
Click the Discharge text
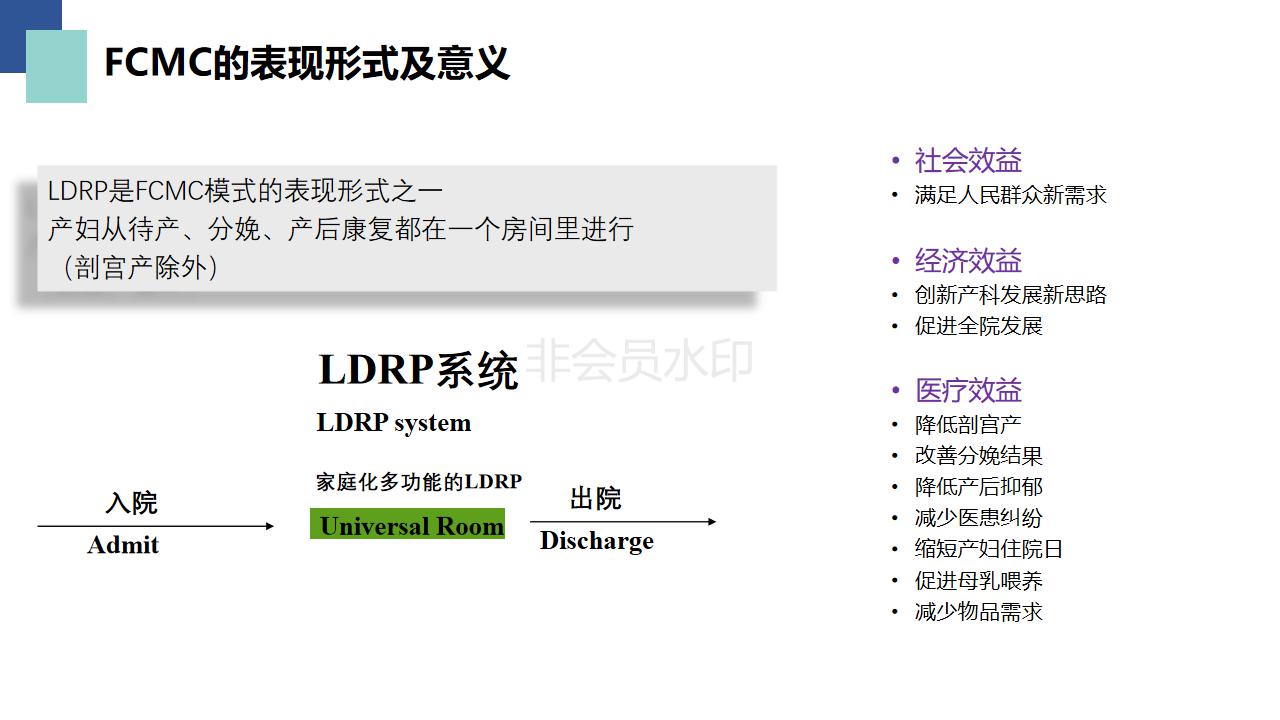(x=596, y=541)
